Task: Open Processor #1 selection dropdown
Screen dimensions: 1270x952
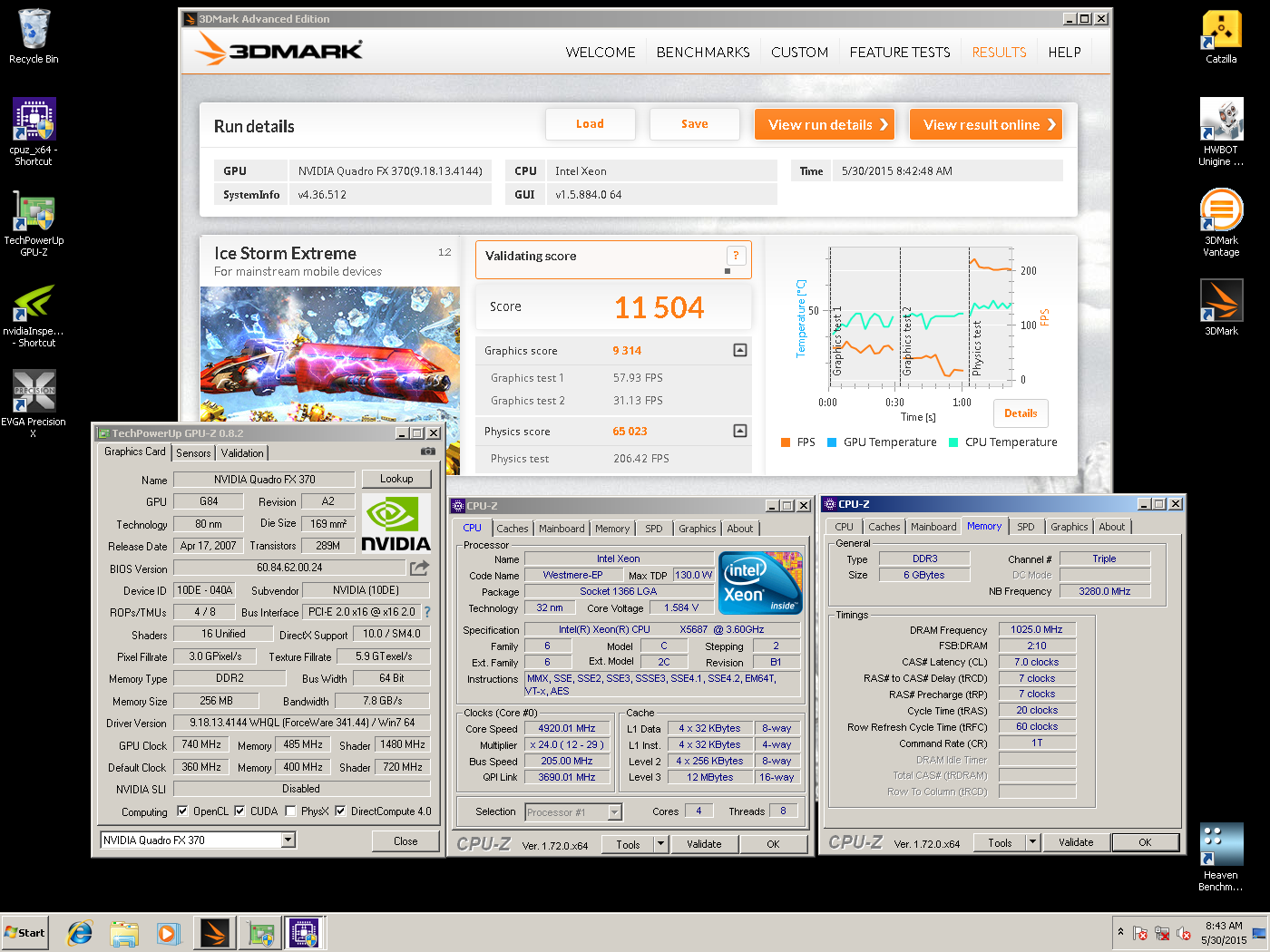Action: click(x=615, y=812)
